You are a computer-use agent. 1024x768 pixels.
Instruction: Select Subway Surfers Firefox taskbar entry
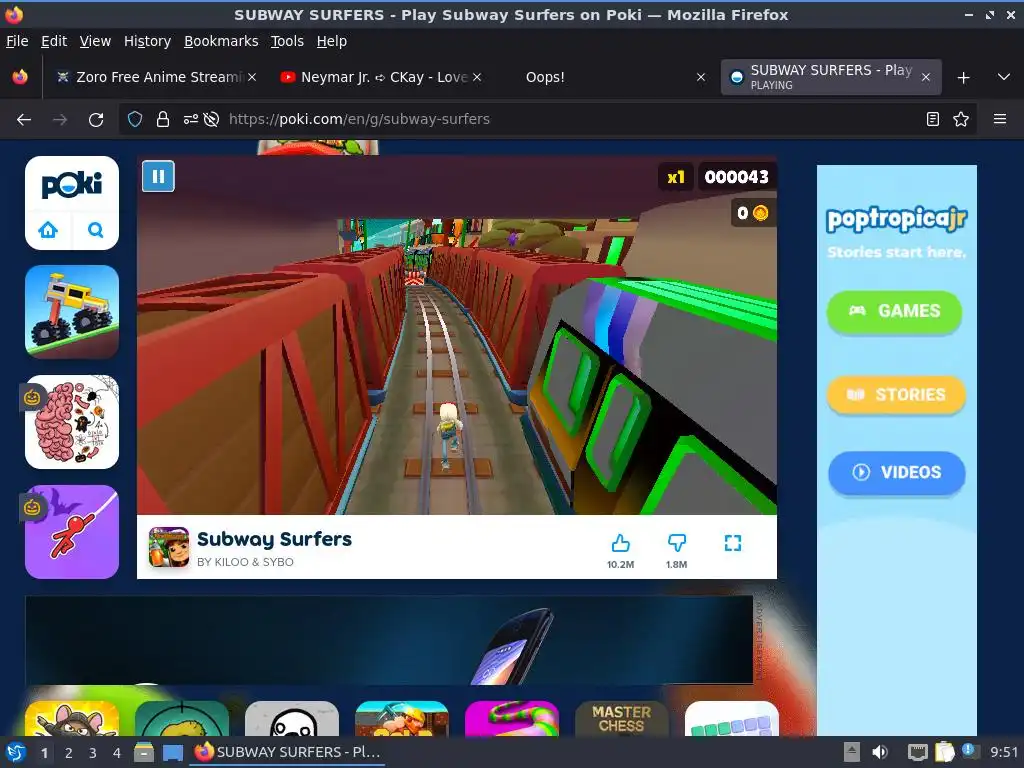click(x=287, y=752)
